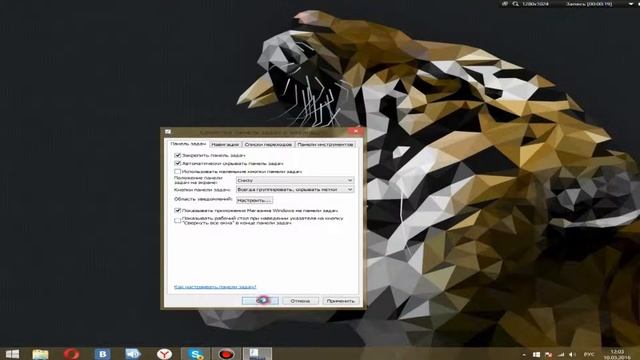Open the taskbar position dropdown showing Снизу
Screen dimensions: 640x360
295,180
